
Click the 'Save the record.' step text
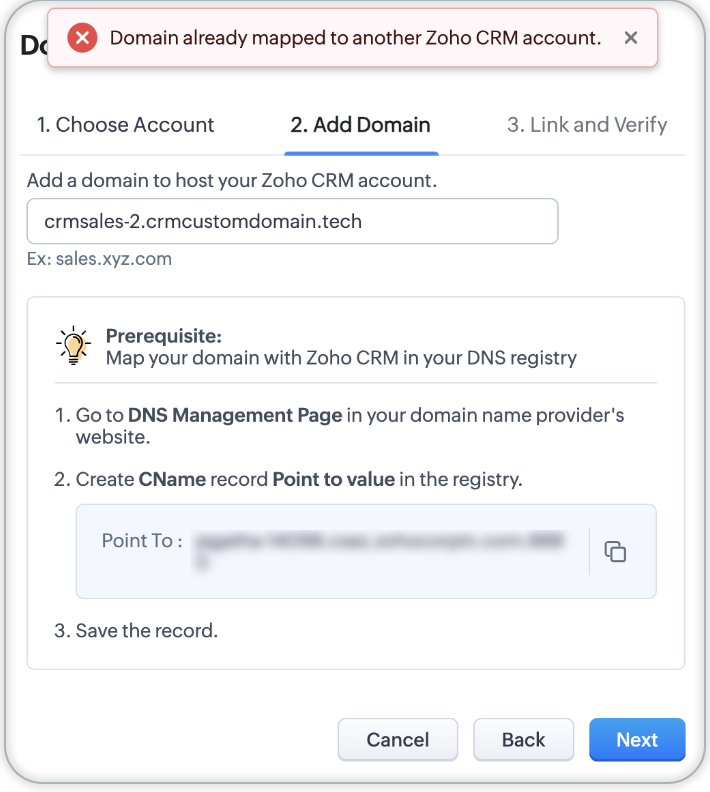[x=147, y=631]
